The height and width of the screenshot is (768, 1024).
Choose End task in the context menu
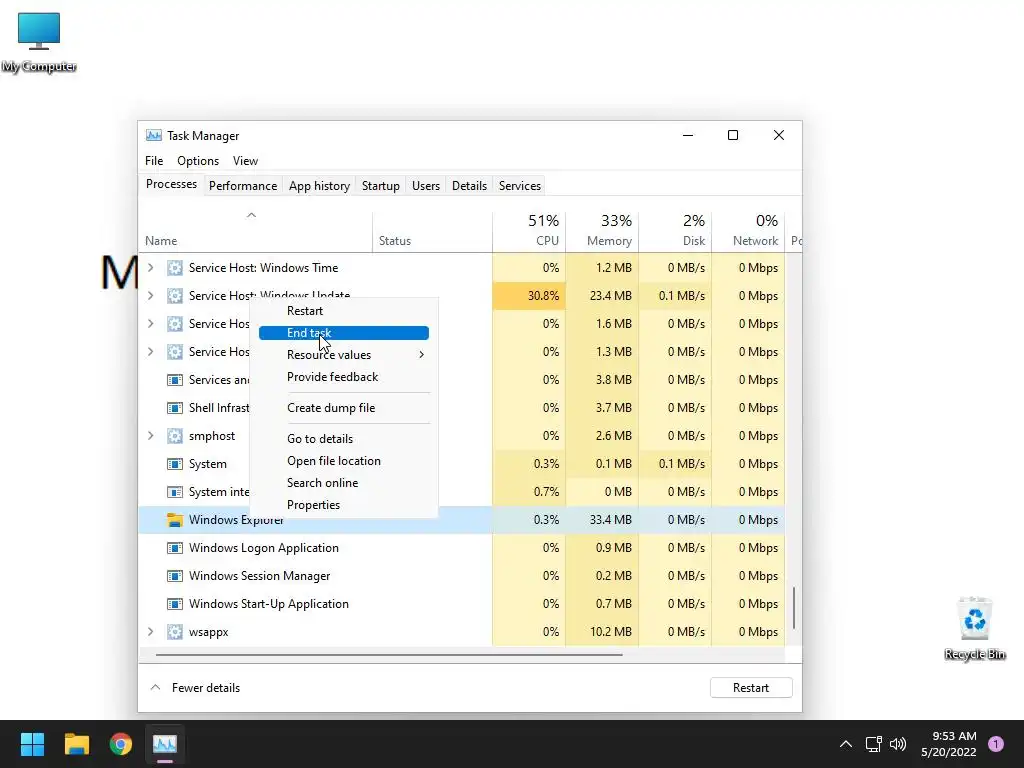click(x=344, y=333)
